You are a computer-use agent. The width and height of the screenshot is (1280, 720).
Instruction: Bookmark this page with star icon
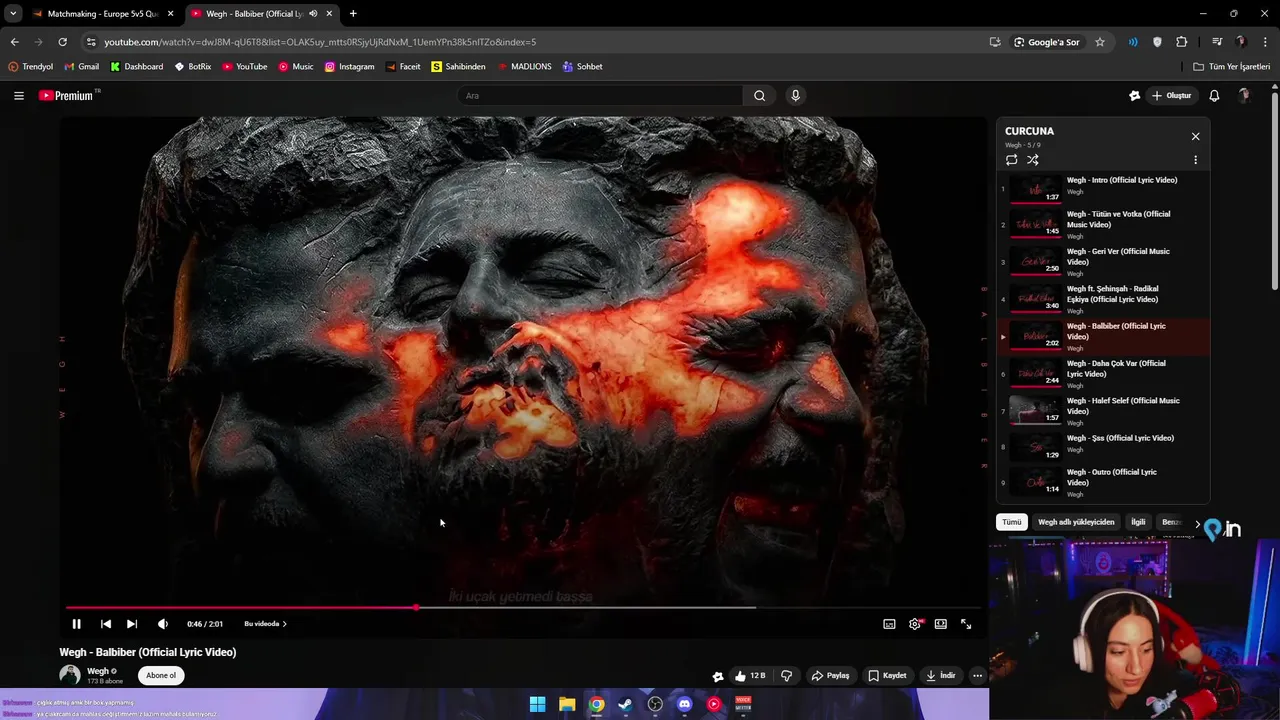[1100, 42]
